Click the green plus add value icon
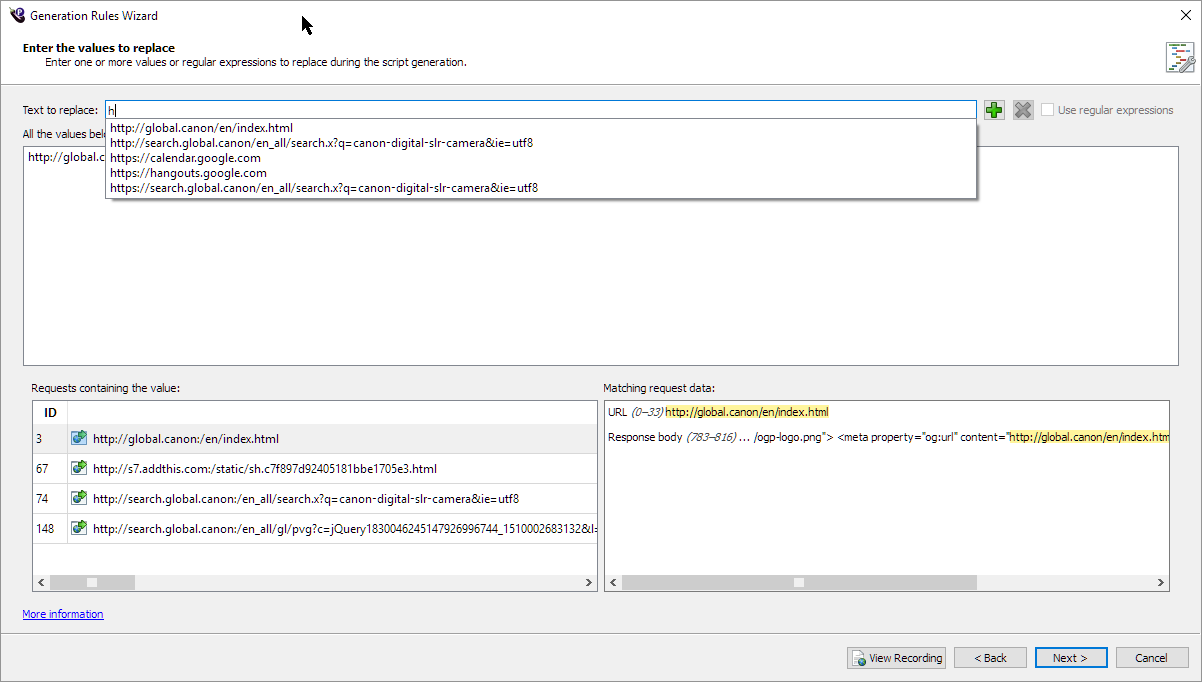This screenshot has height=682, width=1202. pyautogui.click(x=994, y=110)
